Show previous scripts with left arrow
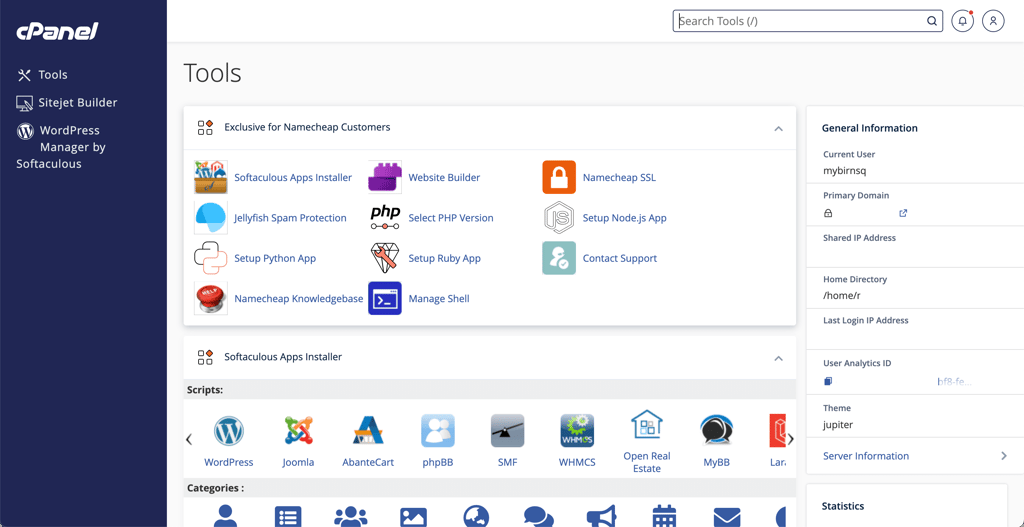 [189, 439]
